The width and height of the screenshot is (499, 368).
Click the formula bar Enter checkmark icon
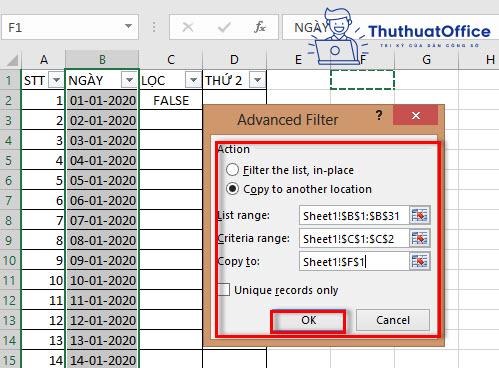[224, 27]
